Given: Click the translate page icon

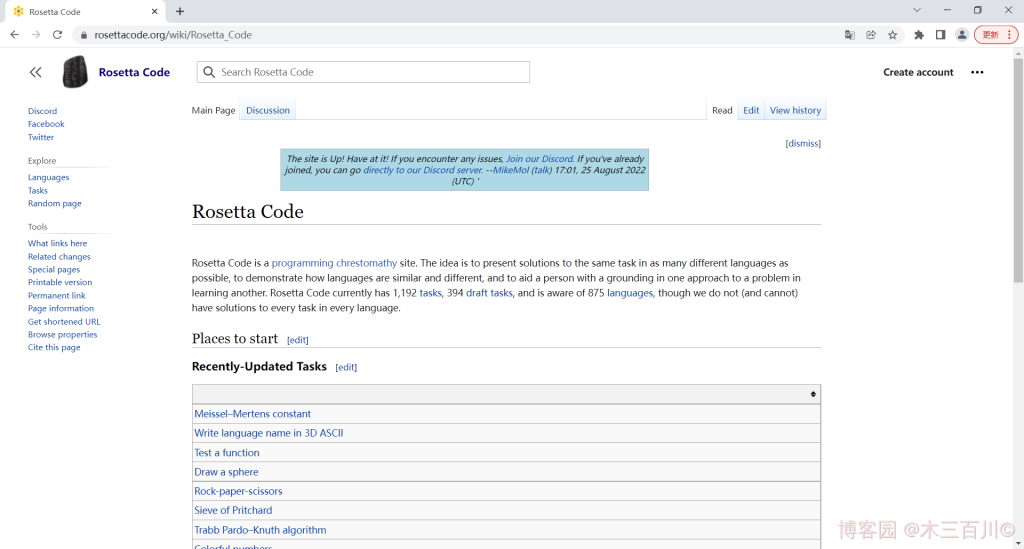Looking at the screenshot, I should (850, 35).
